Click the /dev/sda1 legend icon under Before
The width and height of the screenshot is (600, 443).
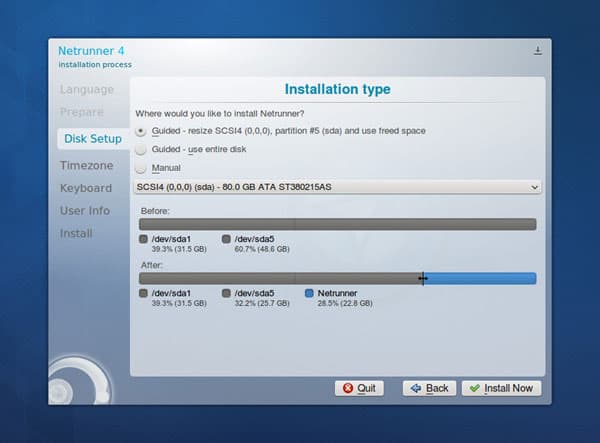145,239
